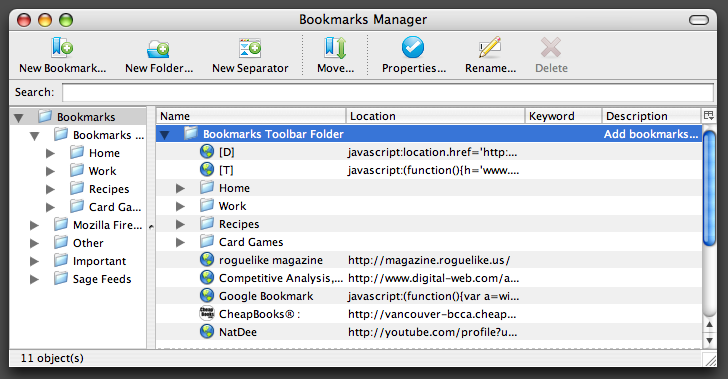728x379 pixels.
Task: Sort by the Description column header
Action: pyautogui.click(x=651, y=116)
